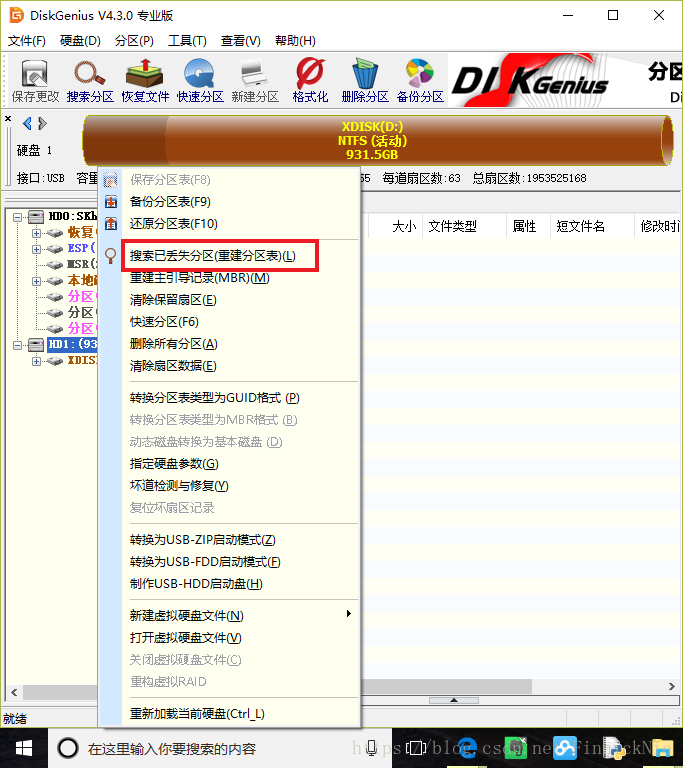Image resolution: width=683 pixels, height=768 pixels.
Task: Expand the ESP partition node
Action: [x=36, y=249]
